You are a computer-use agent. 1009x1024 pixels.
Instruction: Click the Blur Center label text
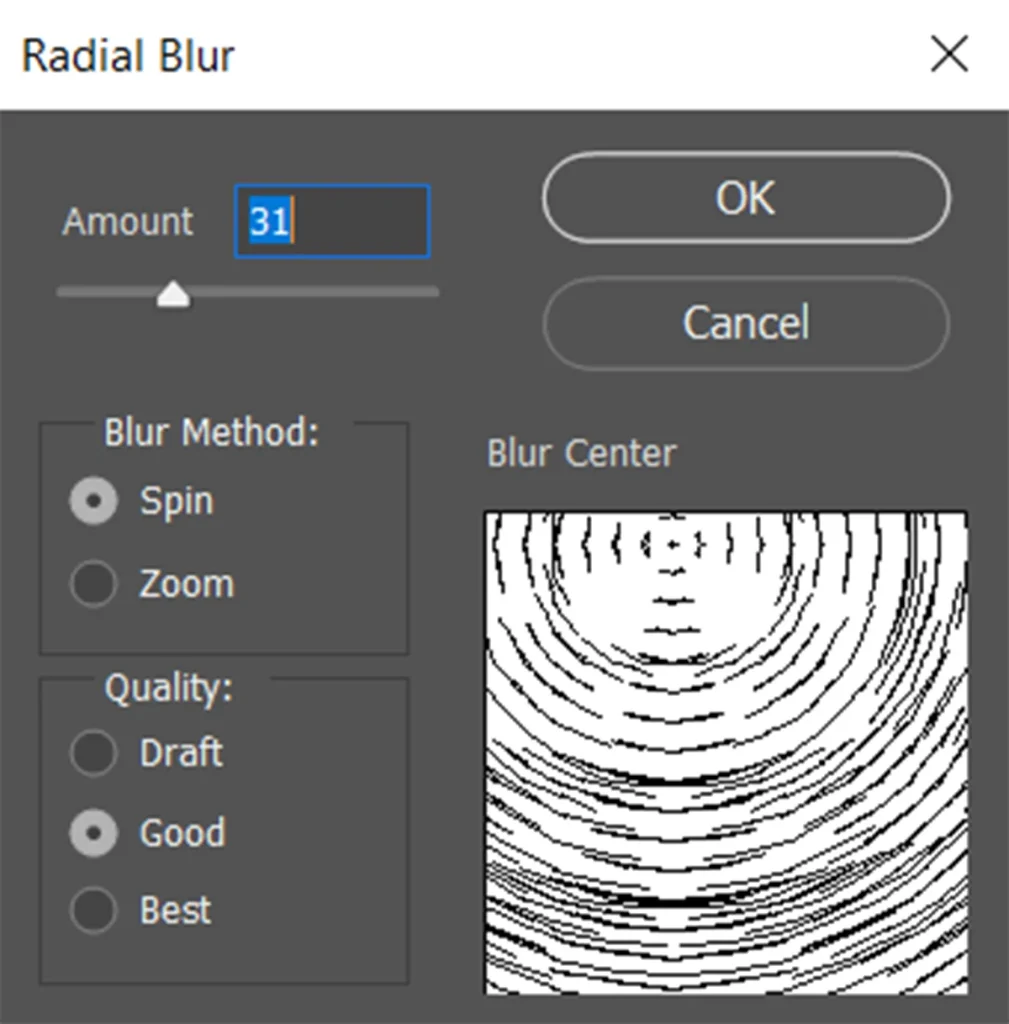[581, 453]
